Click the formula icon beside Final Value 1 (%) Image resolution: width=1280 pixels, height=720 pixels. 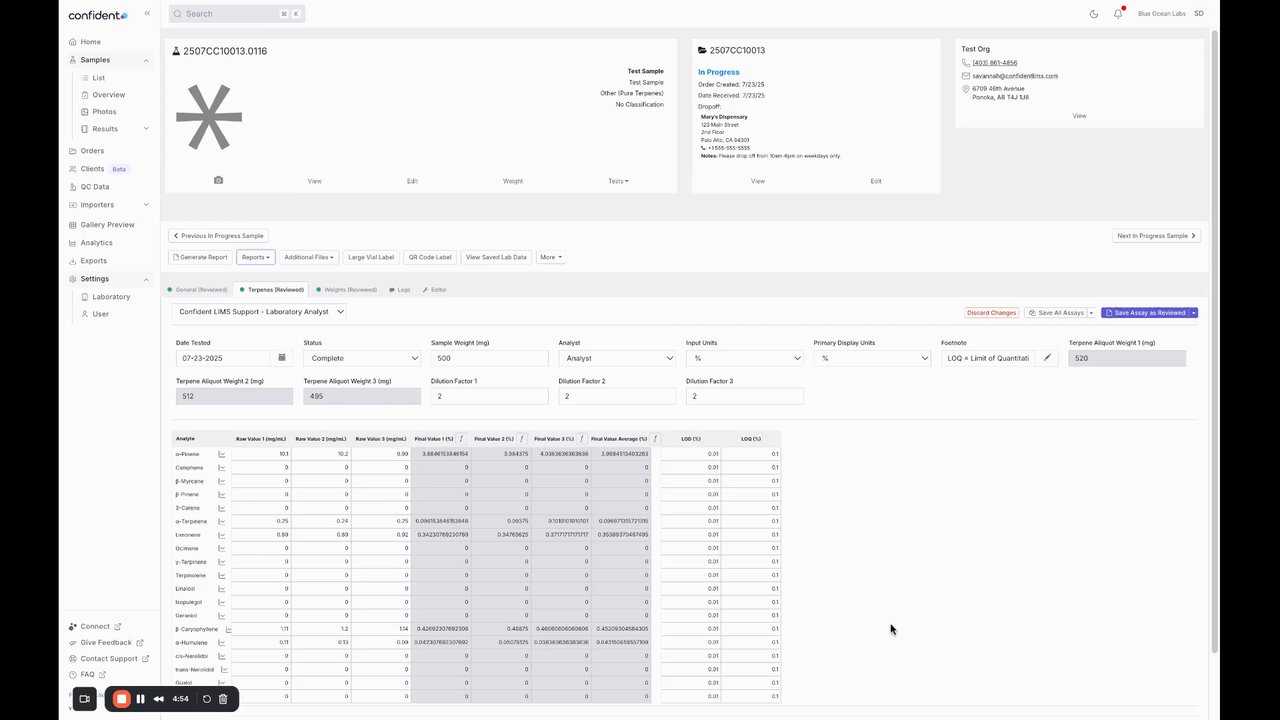coord(461,439)
